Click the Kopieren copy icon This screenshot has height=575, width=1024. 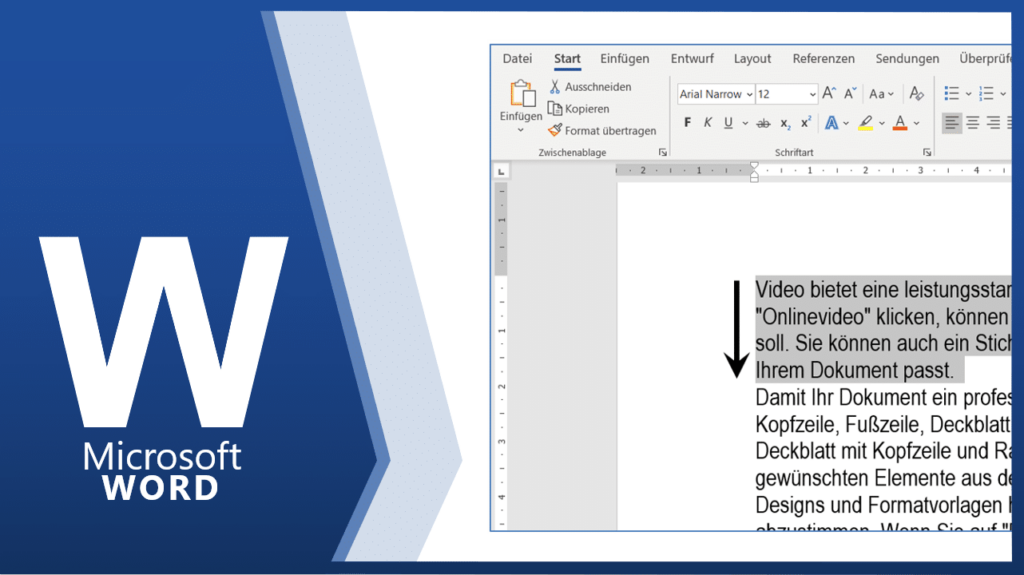coord(555,109)
